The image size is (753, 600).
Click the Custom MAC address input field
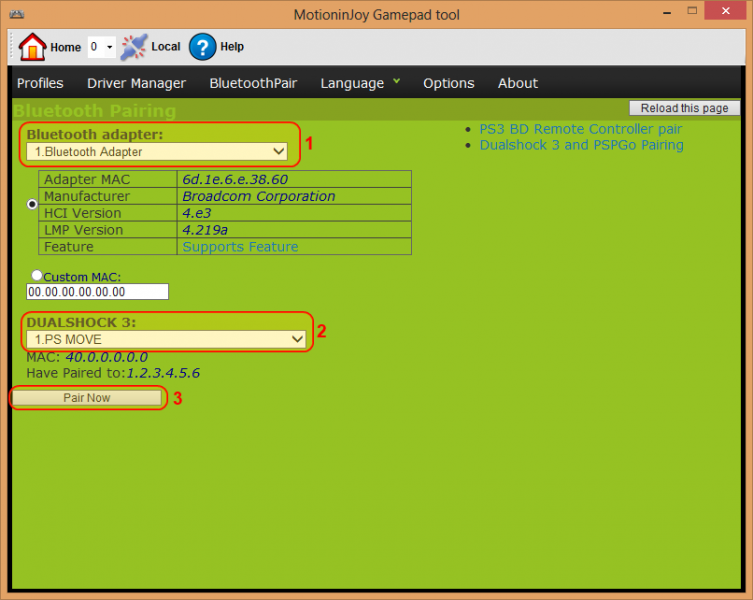point(97,292)
